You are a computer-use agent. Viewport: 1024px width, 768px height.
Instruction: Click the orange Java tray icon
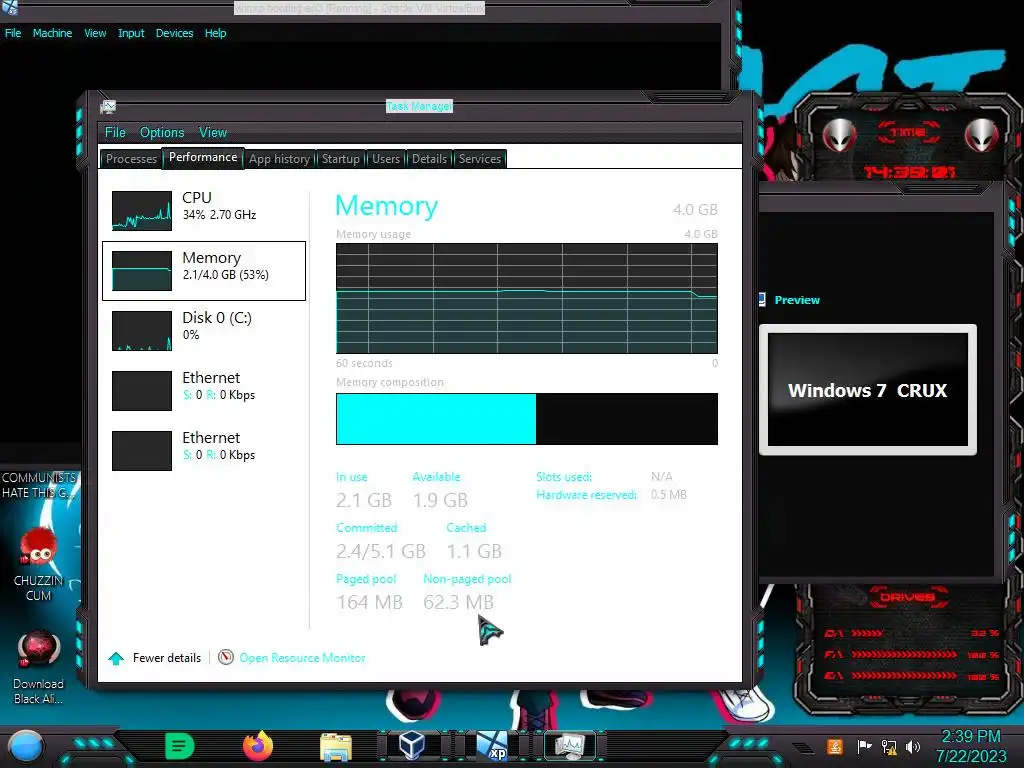pos(835,746)
